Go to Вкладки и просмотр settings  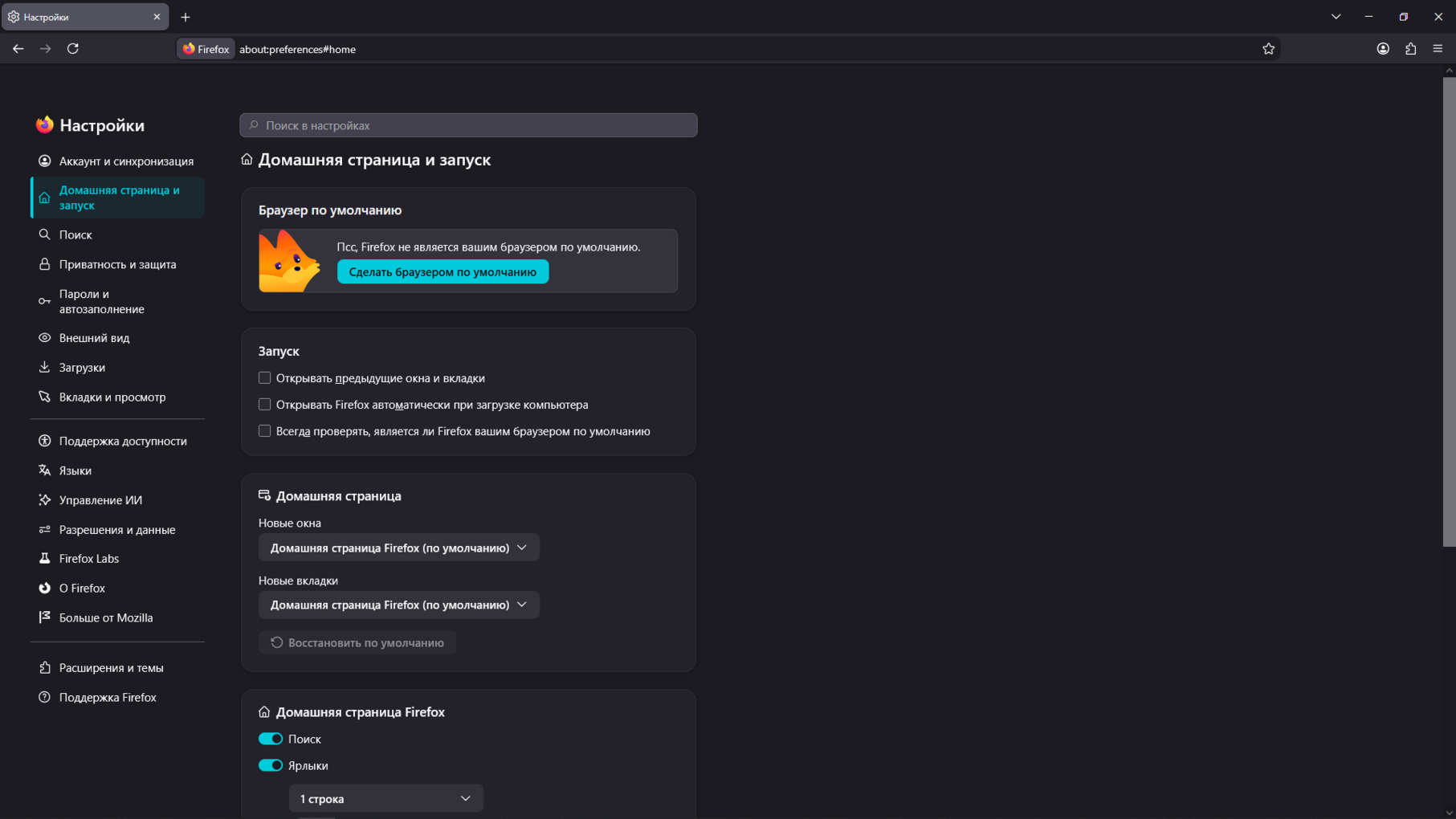point(117,397)
